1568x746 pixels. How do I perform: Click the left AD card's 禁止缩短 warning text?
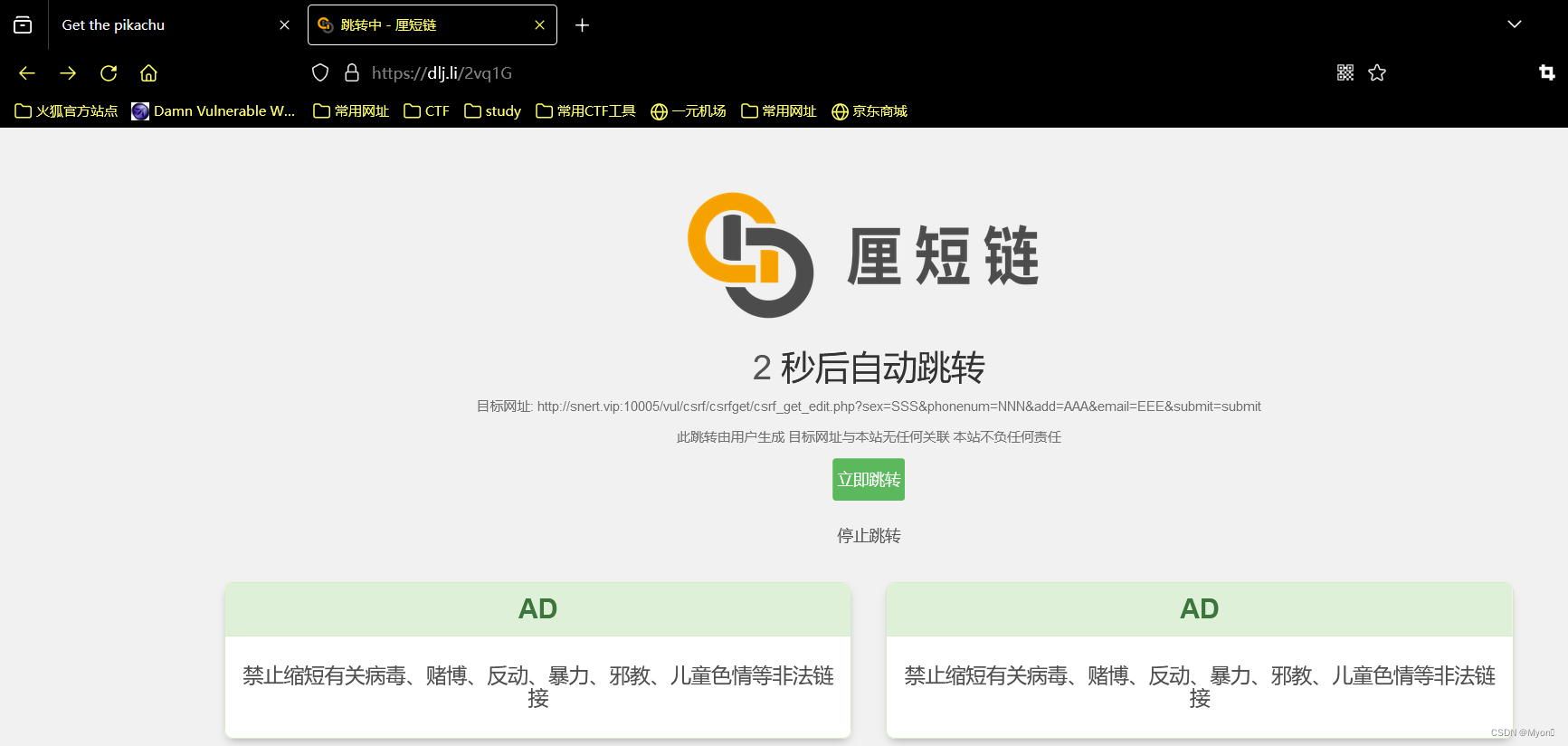(x=537, y=686)
